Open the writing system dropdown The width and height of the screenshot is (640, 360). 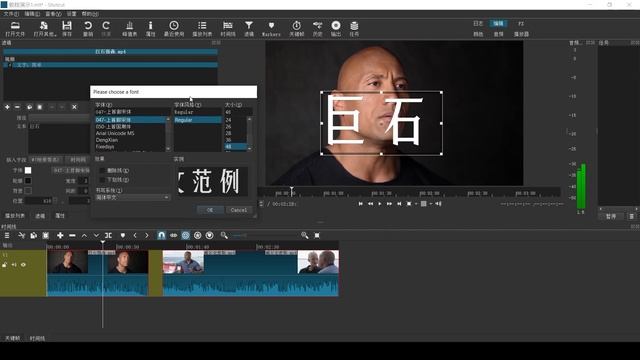pos(132,198)
